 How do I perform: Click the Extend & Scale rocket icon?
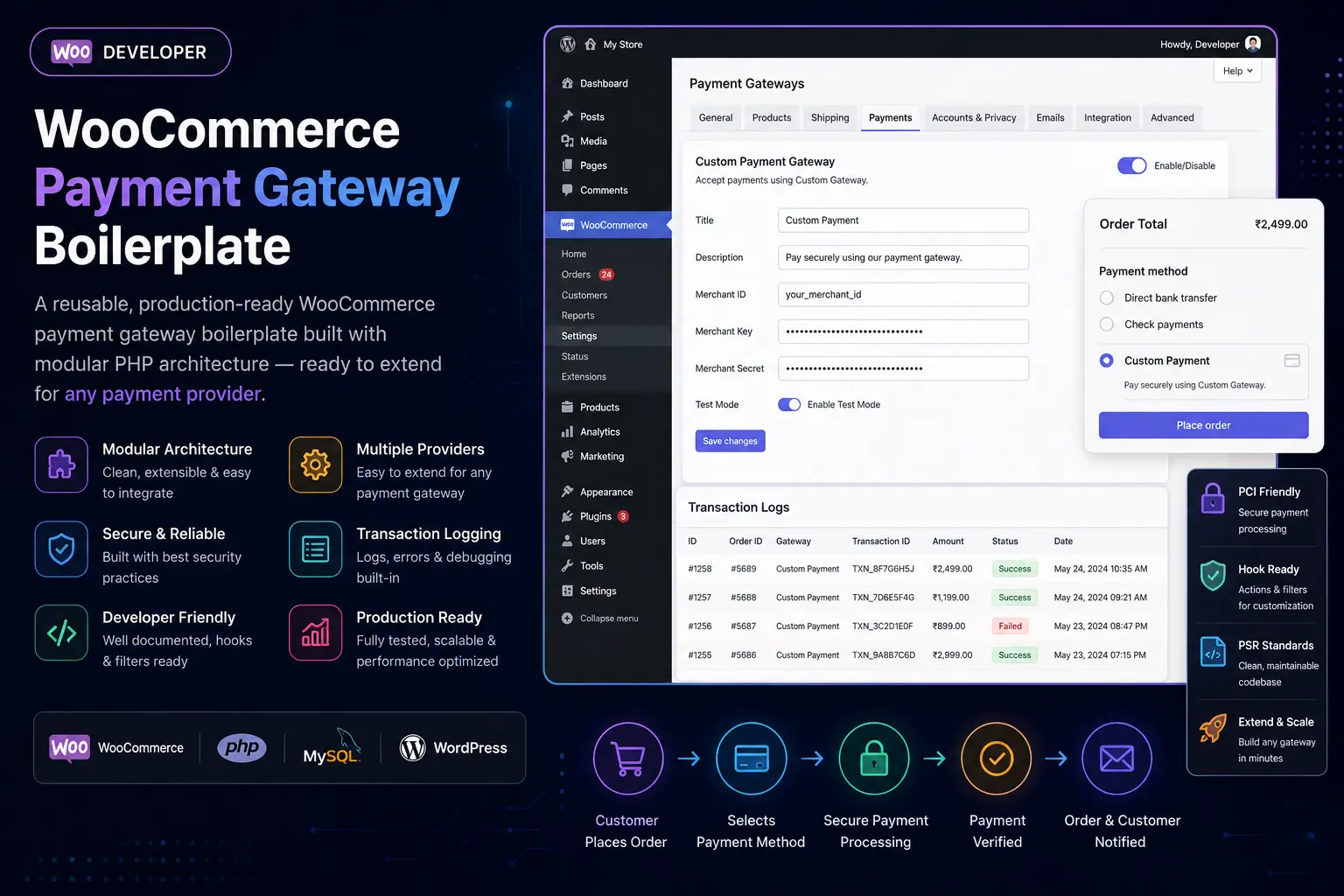[x=1213, y=728]
